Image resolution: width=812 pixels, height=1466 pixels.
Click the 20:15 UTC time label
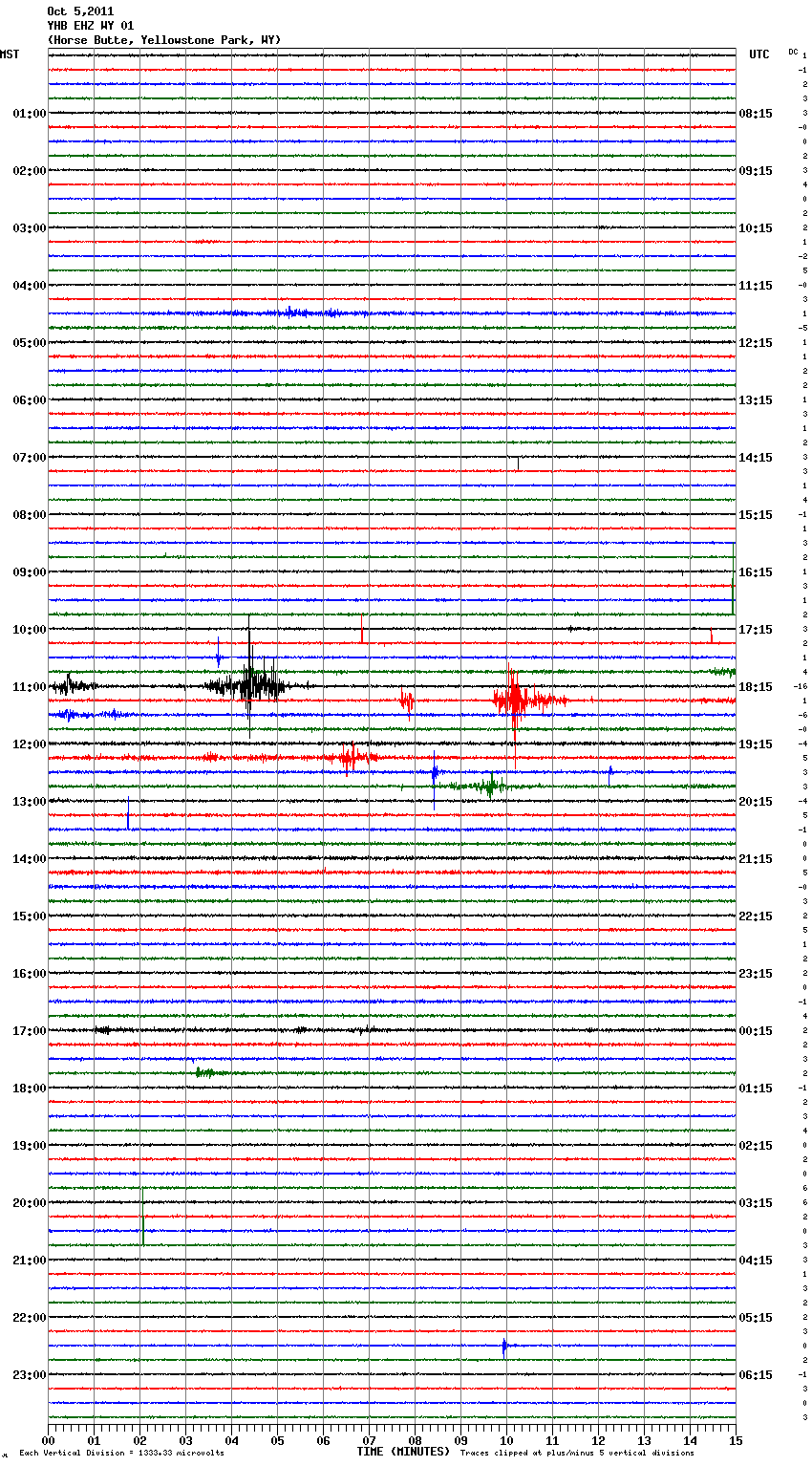[756, 802]
